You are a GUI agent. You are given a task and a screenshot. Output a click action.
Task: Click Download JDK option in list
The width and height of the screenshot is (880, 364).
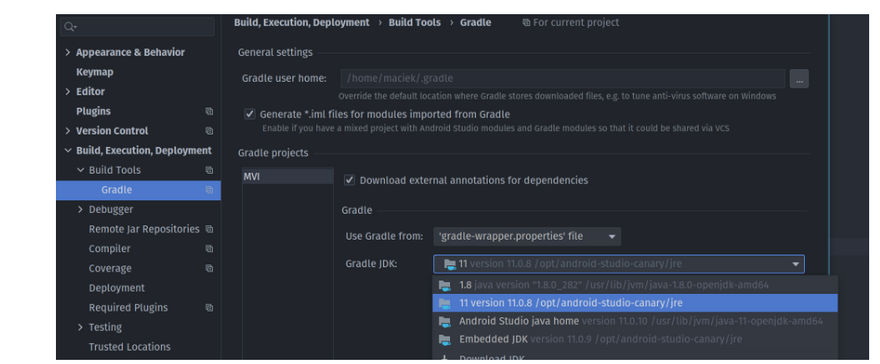click(x=635, y=356)
